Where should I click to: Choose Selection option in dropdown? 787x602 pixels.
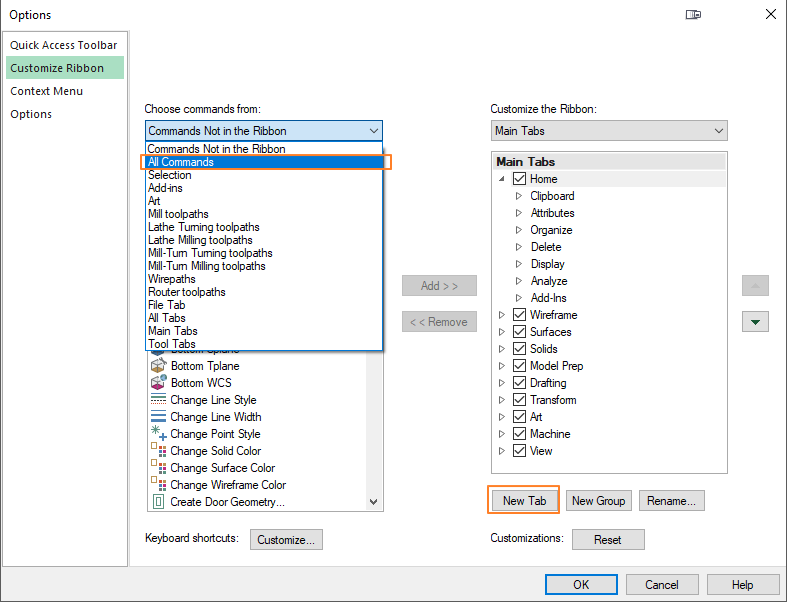tap(264, 175)
